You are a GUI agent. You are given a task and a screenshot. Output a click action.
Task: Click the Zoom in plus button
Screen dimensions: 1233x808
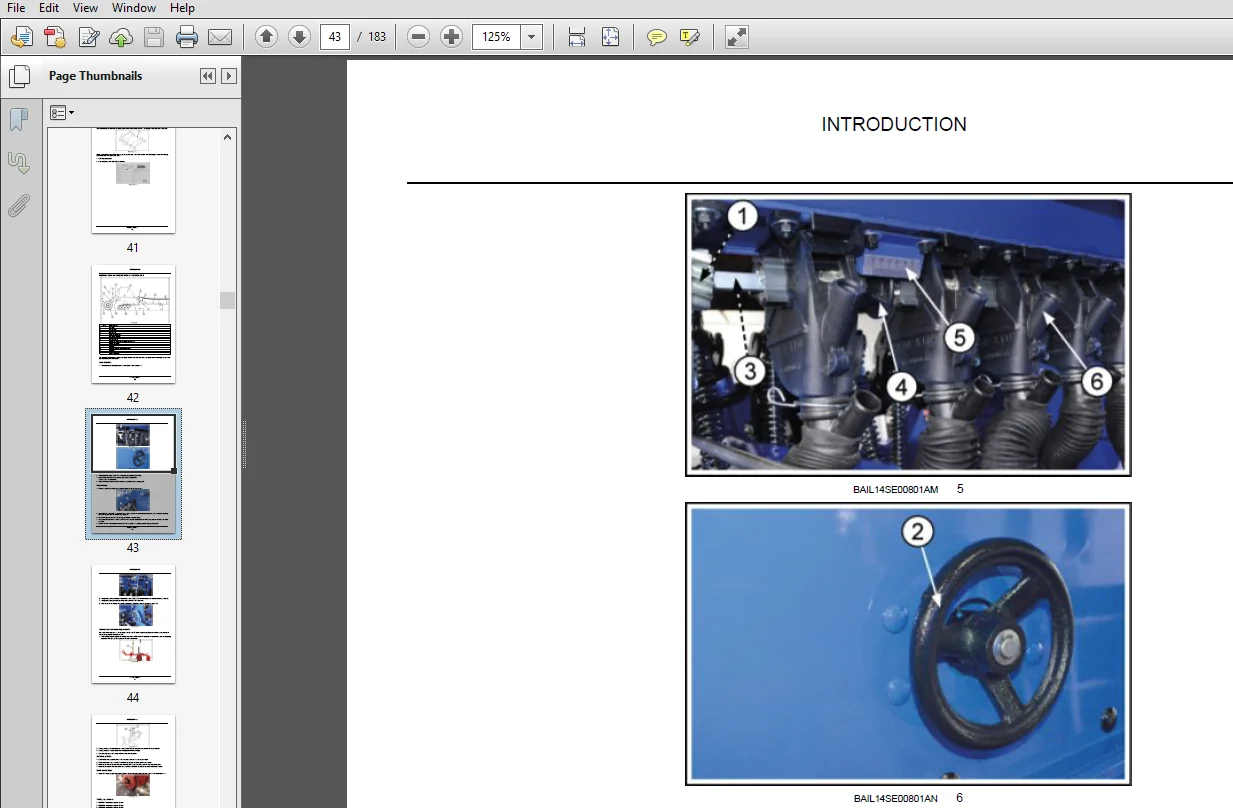pos(452,37)
